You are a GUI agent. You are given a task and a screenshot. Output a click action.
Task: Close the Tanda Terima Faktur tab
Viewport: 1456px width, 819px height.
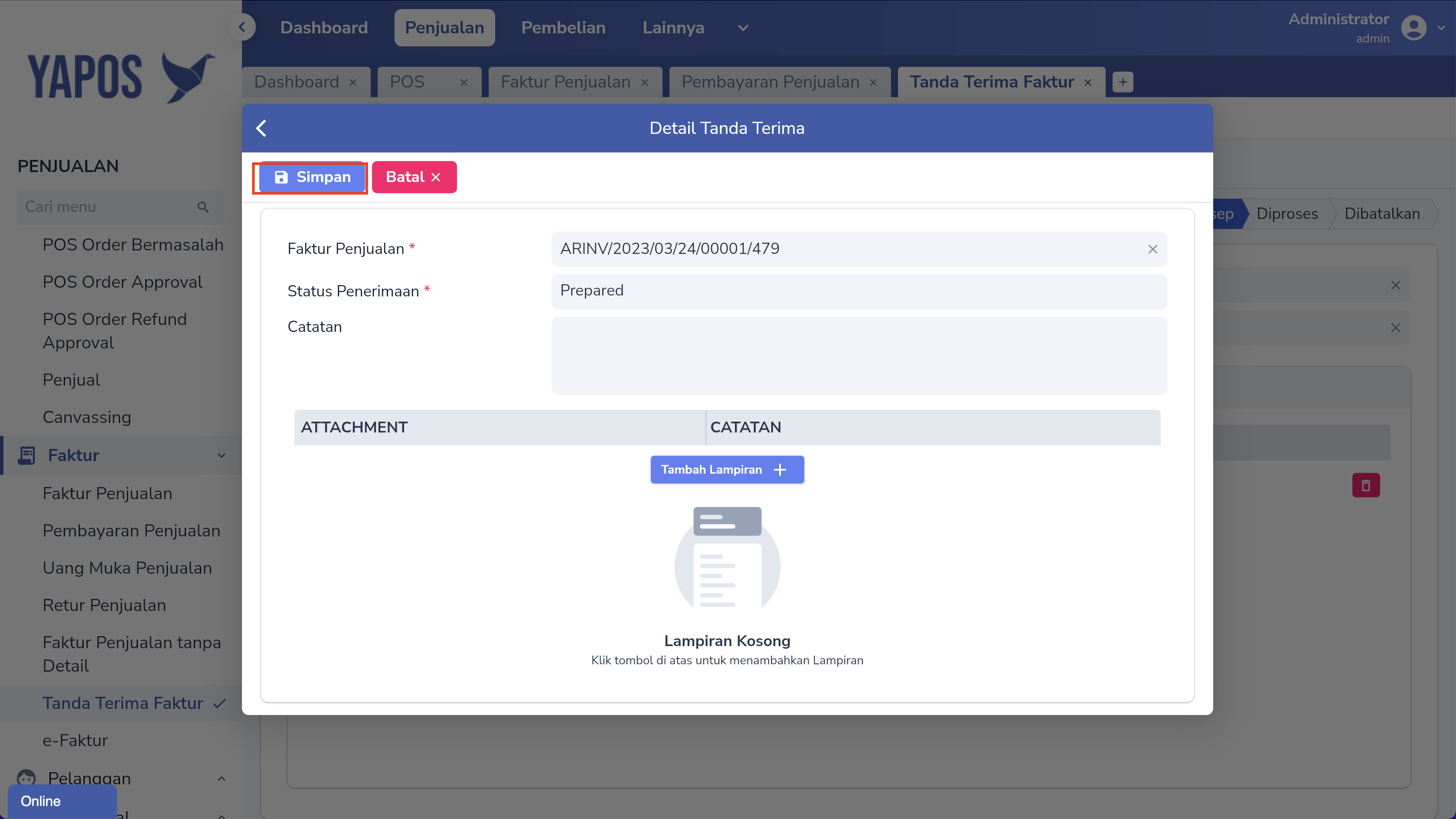[x=1088, y=83]
